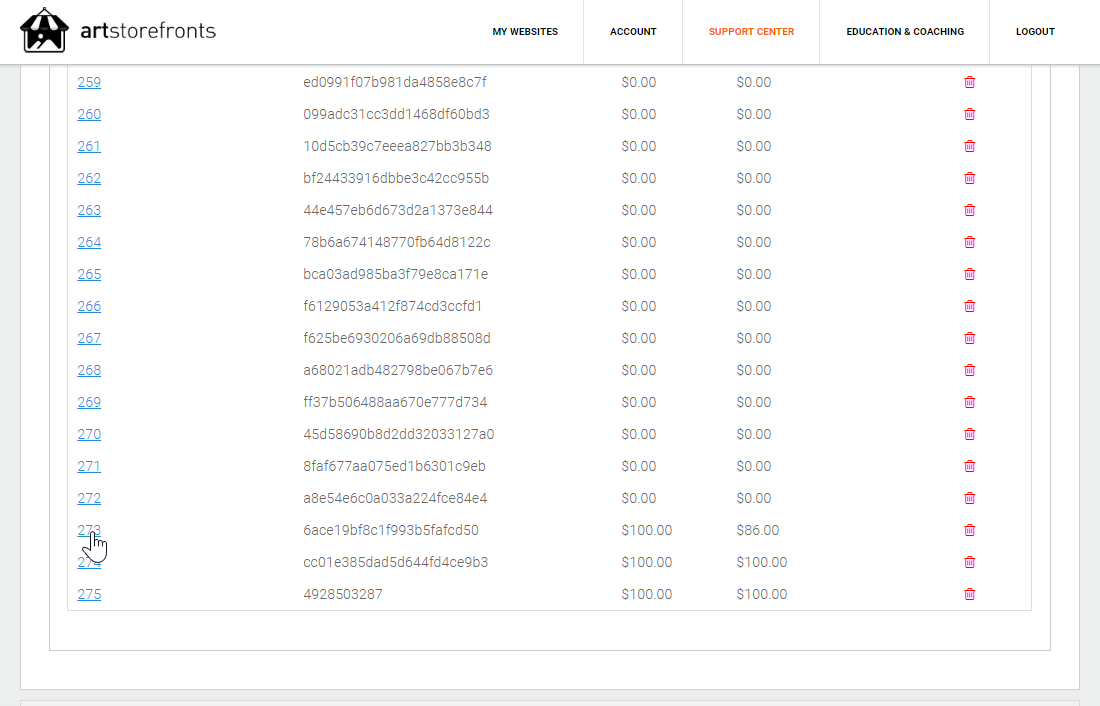Go to the Account menu item
Viewport: 1100px width, 706px height.
pos(633,32)
